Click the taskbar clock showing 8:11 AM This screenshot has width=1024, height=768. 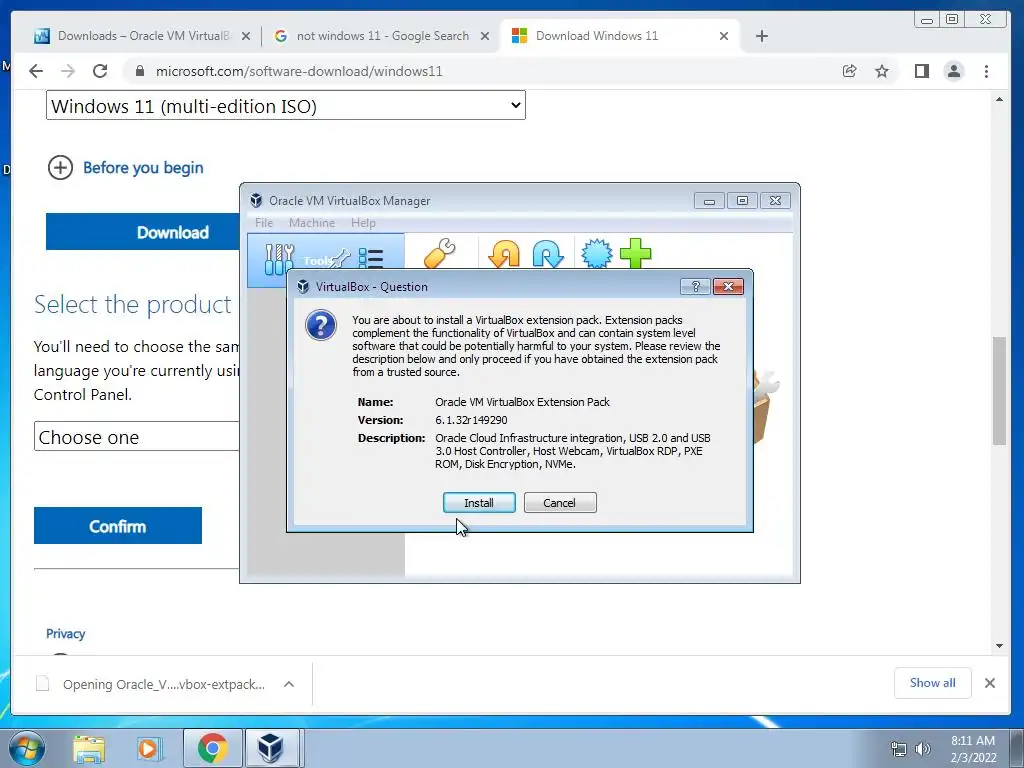(x=973, y=749)
